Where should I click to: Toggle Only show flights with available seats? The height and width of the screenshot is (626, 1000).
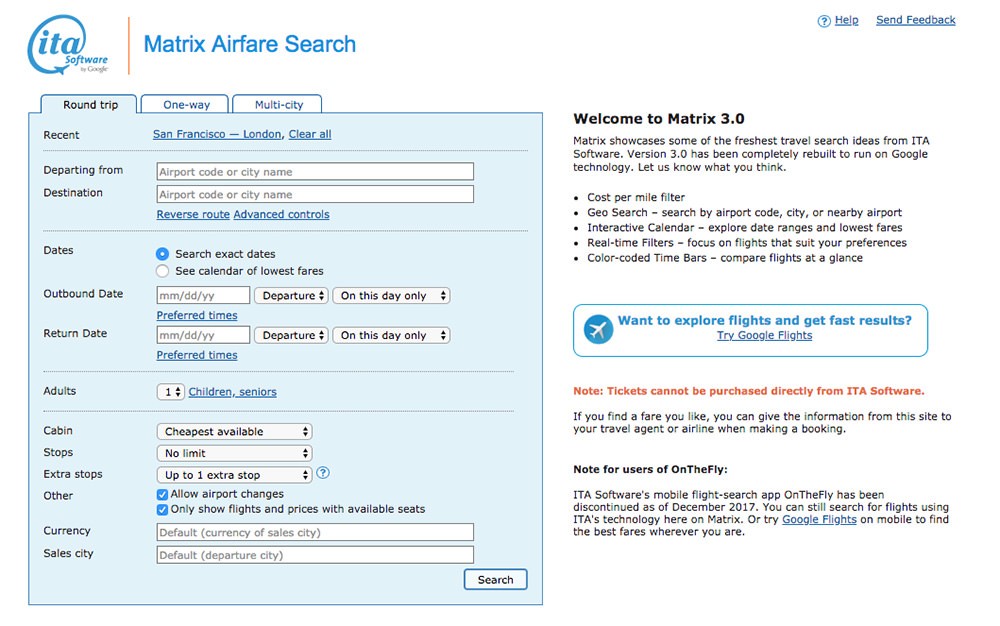click(162, 509)
